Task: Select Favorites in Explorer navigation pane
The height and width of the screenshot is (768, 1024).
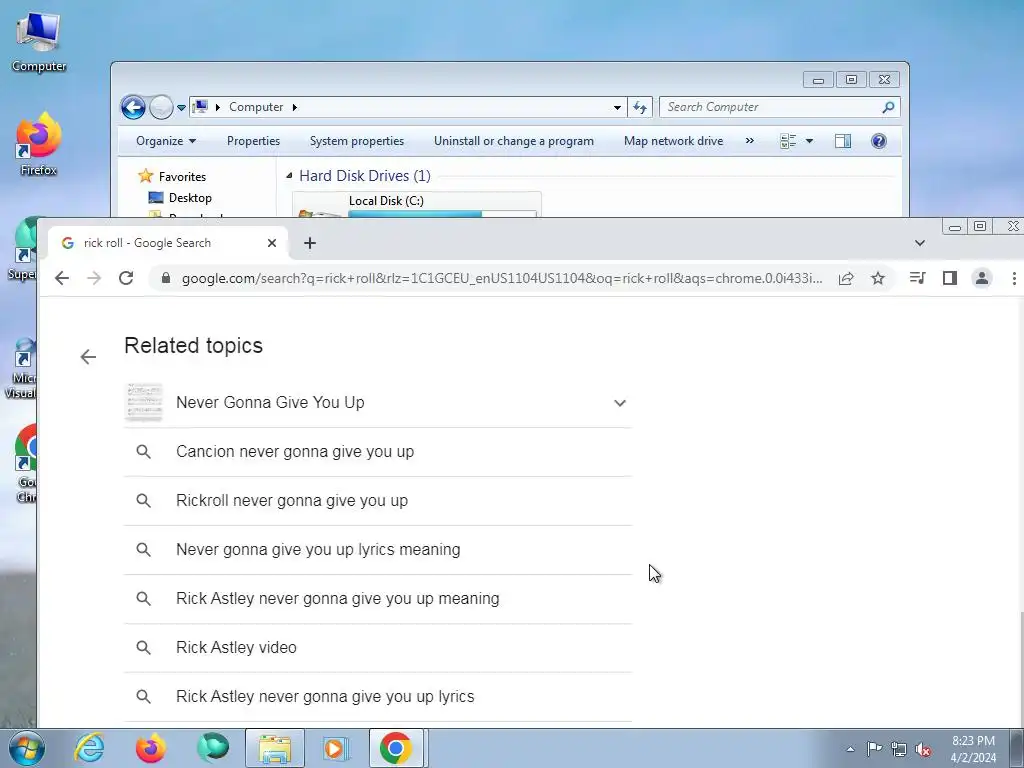Action: (182, 176)
